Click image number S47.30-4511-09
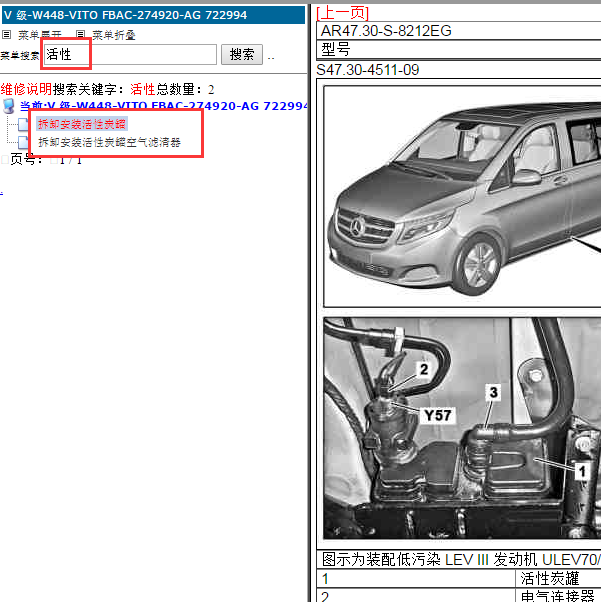The width and height of the screenshot is (601, 602). coord(368,70)
